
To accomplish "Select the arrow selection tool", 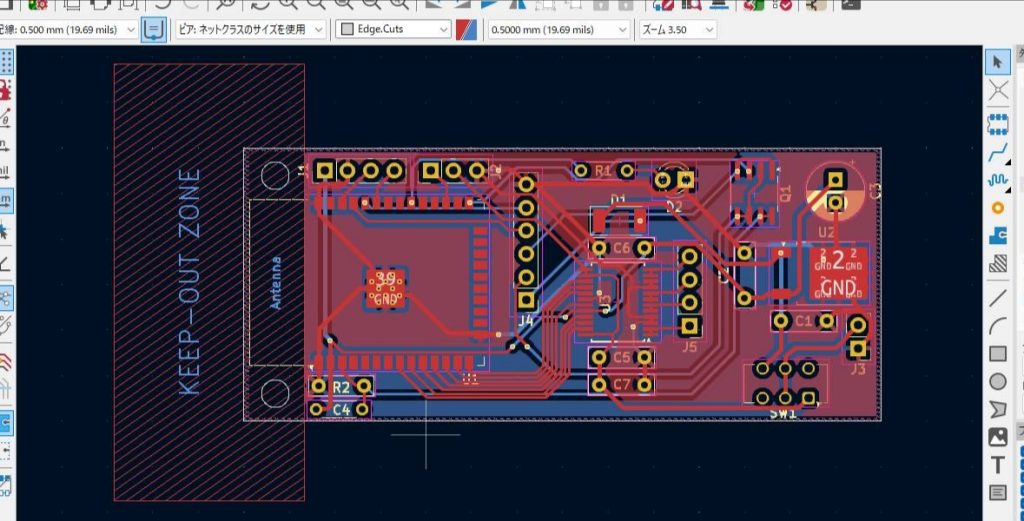I will pos(997,62).
